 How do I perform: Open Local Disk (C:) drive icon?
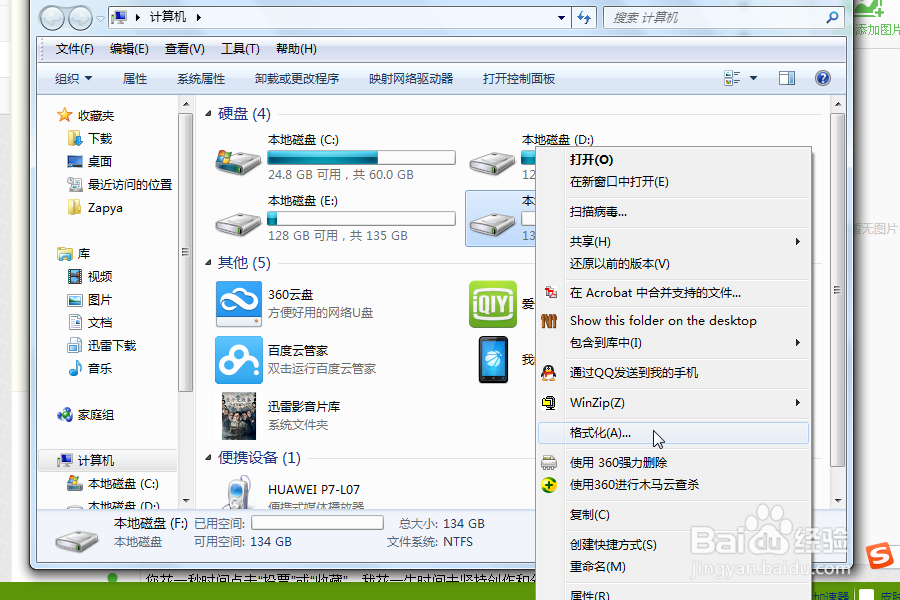pos(238,162)
